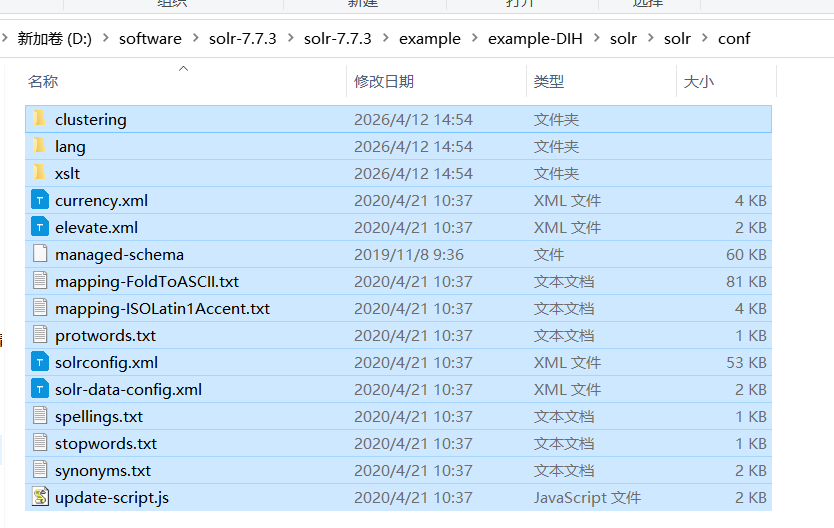Expand chevron after 新加卷 (D:) in address bar
The width and height of the screenshot is (834, 528).
pos(105,38)
